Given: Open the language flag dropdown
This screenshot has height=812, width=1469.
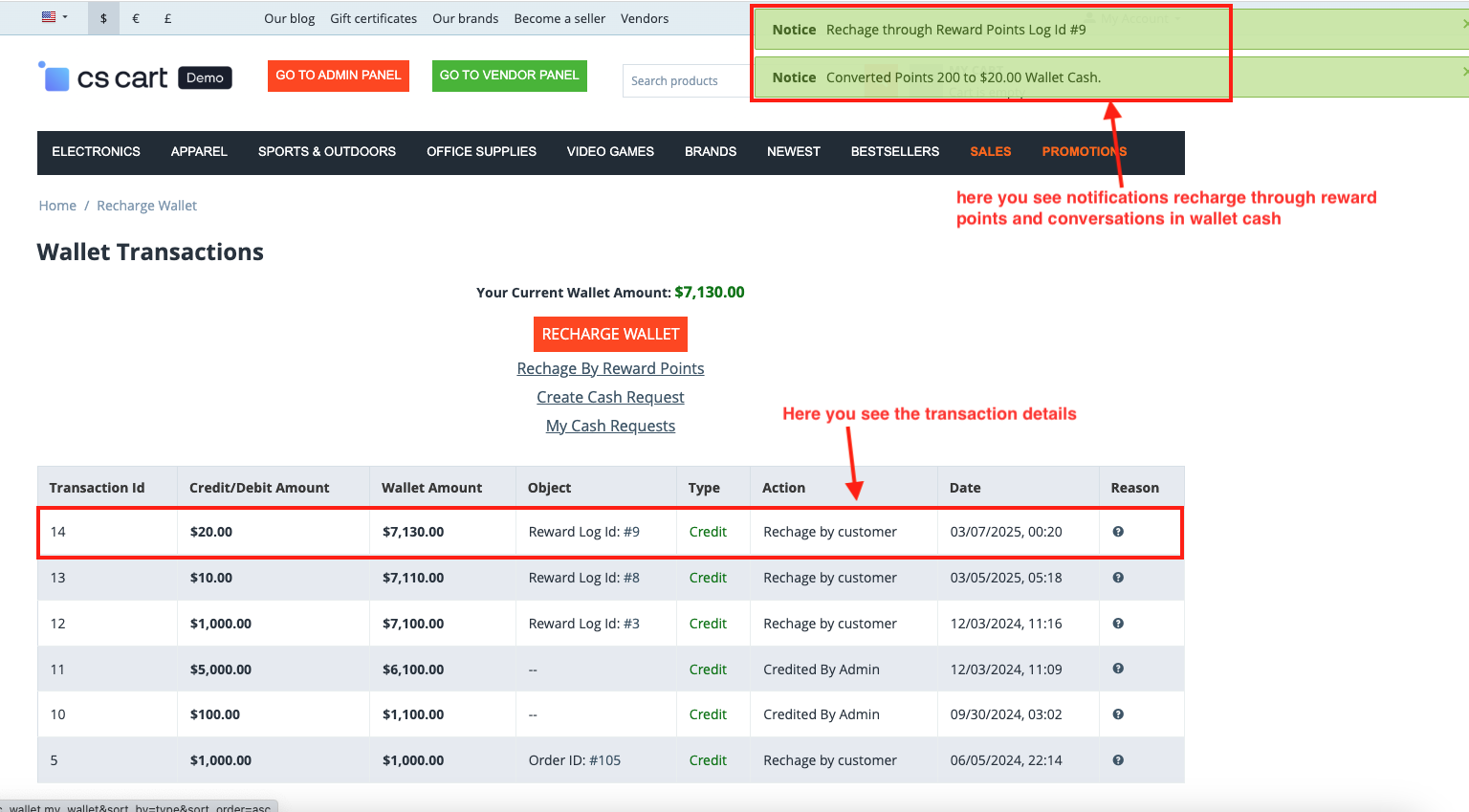Looking at the screenshot, I should pyautogui.click(x=55, y=17).
